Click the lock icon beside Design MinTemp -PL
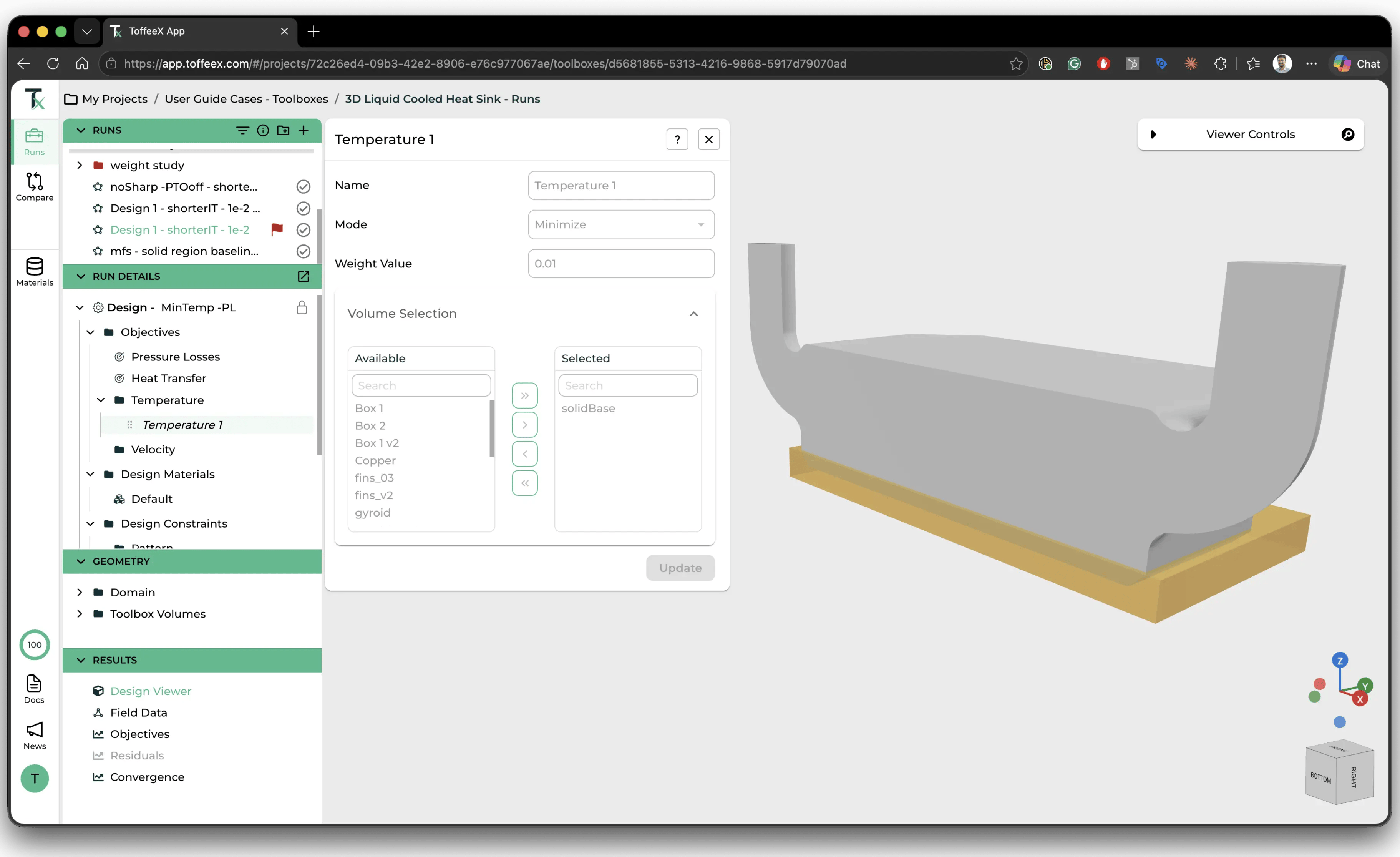 click(302, 307)
